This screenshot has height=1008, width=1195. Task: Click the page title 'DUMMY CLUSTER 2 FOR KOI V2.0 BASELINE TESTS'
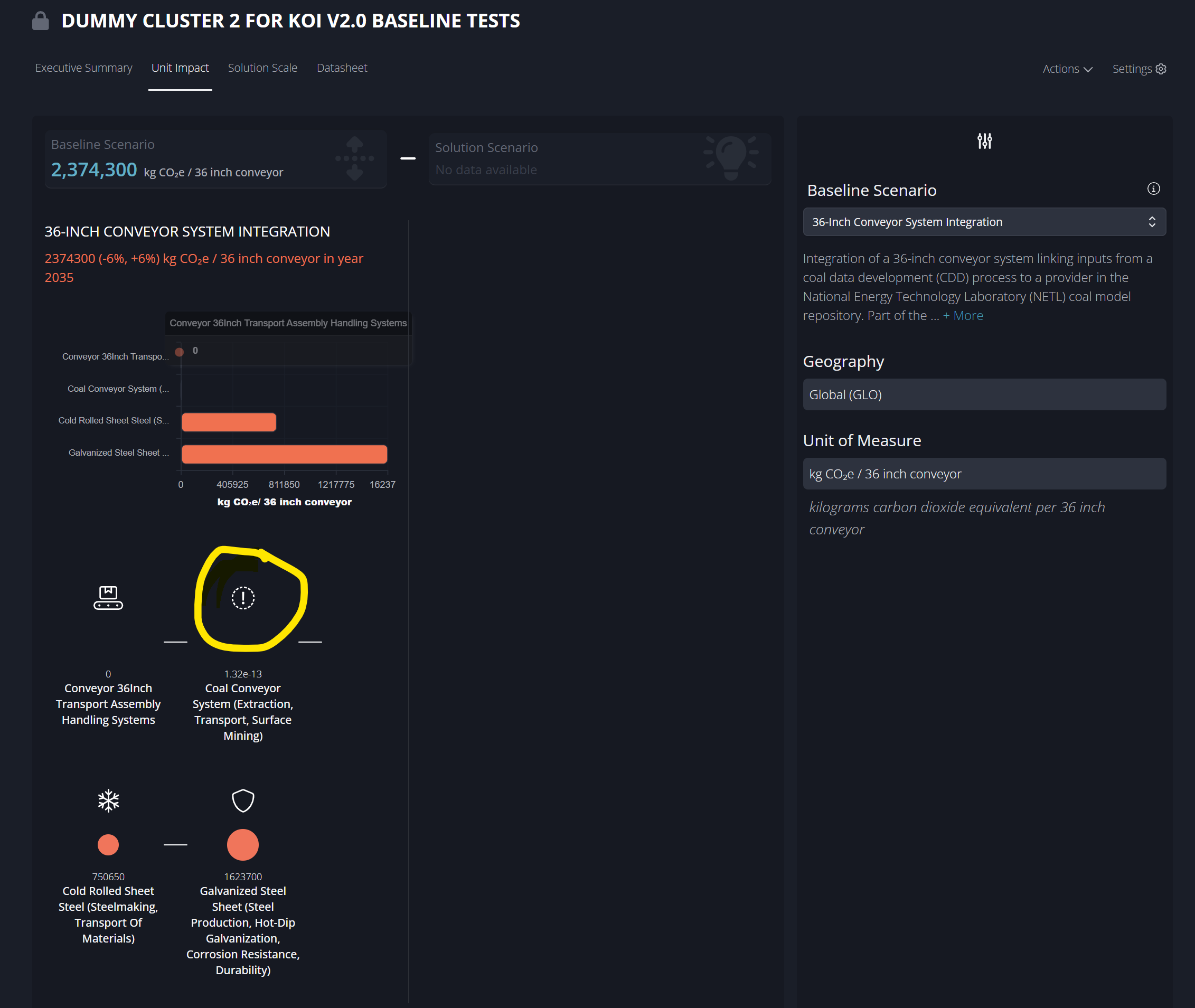pos(291,21)
